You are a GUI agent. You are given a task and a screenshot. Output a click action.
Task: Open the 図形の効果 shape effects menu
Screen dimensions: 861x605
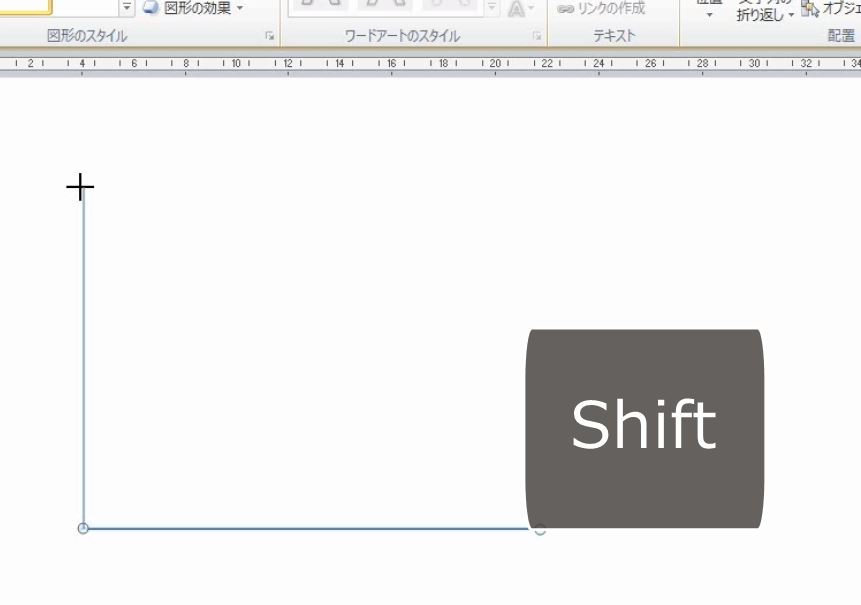point(192,8)
